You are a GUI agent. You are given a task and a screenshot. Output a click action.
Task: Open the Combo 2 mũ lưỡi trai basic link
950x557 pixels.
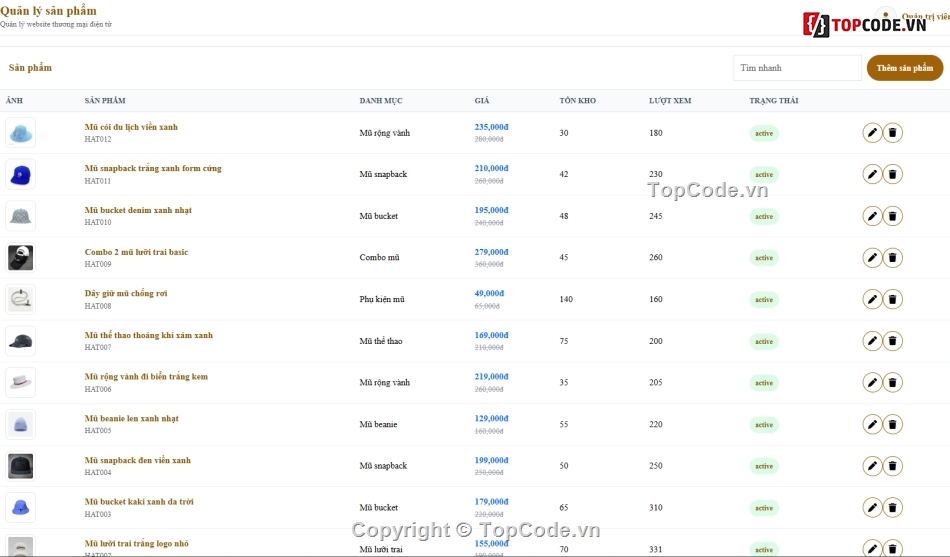tap(136, 252)
